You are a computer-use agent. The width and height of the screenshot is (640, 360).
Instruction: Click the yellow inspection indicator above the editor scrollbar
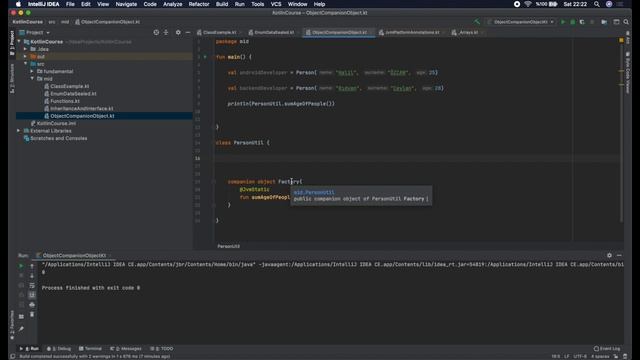click(621, 40)
